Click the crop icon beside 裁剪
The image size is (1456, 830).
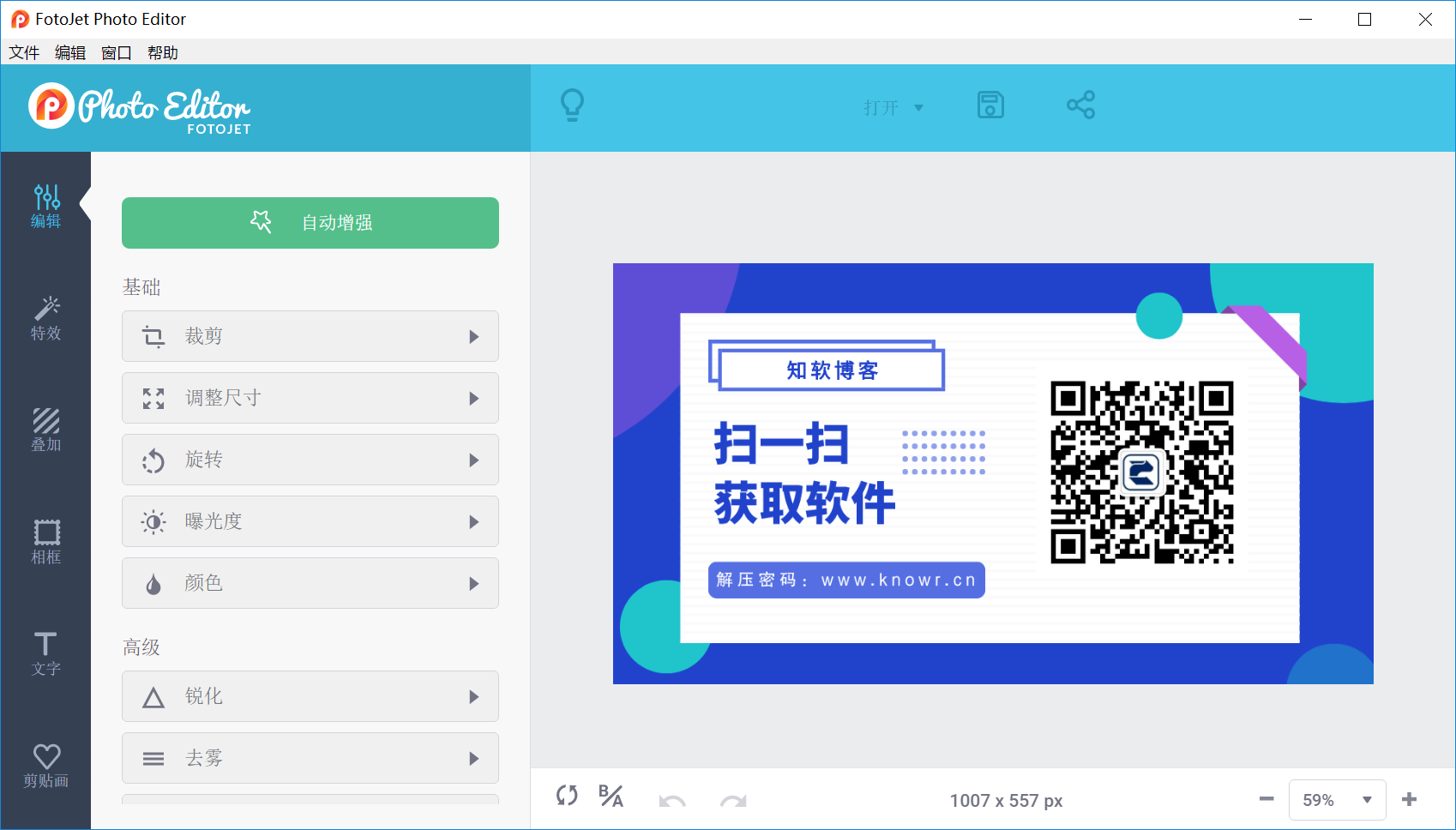coord(153,336)
